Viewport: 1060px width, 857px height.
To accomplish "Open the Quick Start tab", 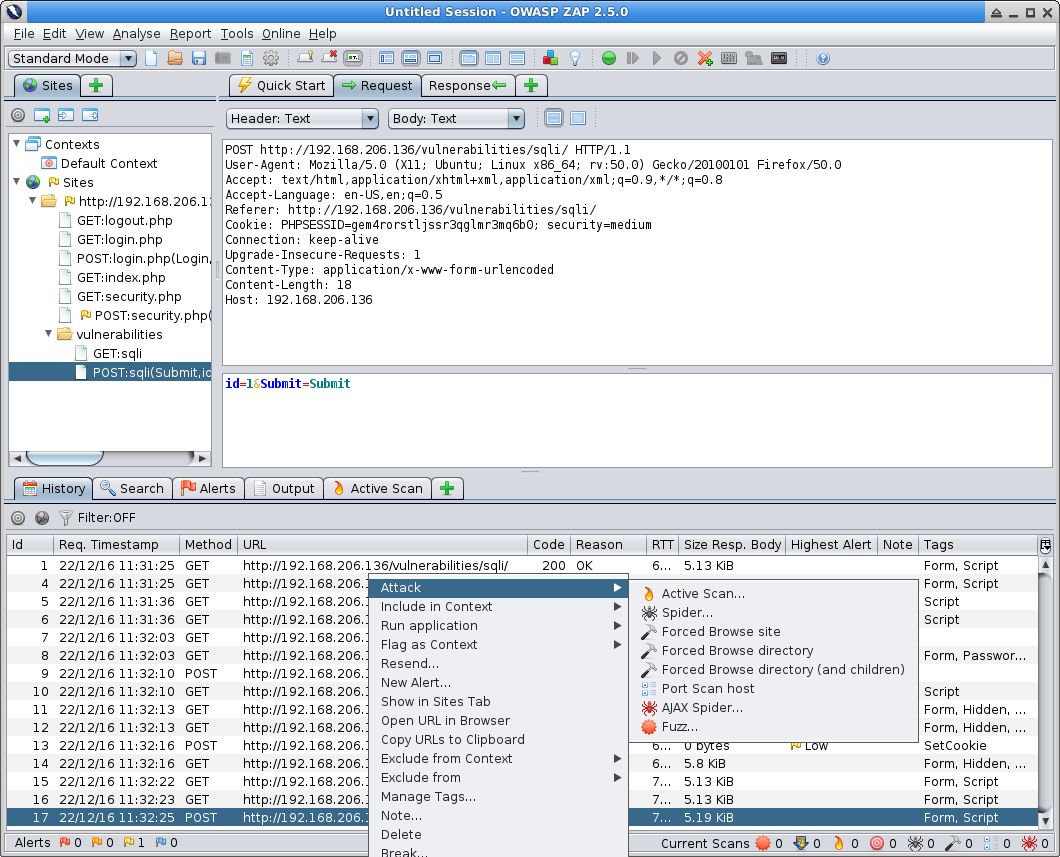I will (x=282, y=85).
